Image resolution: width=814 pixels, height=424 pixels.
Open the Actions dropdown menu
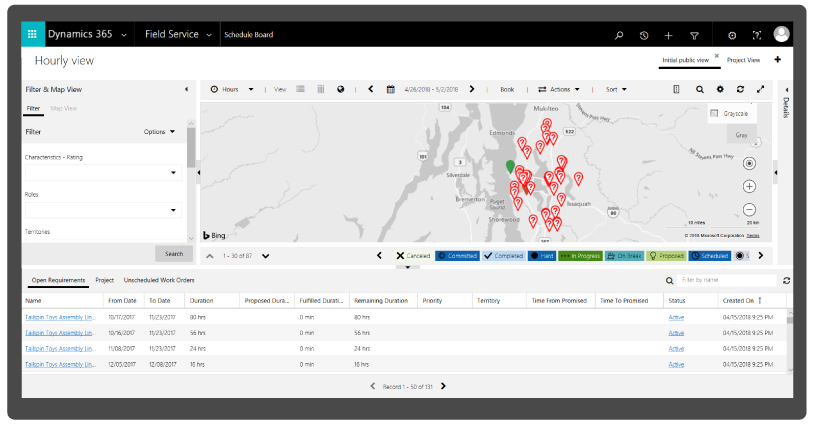click(559, 89)
